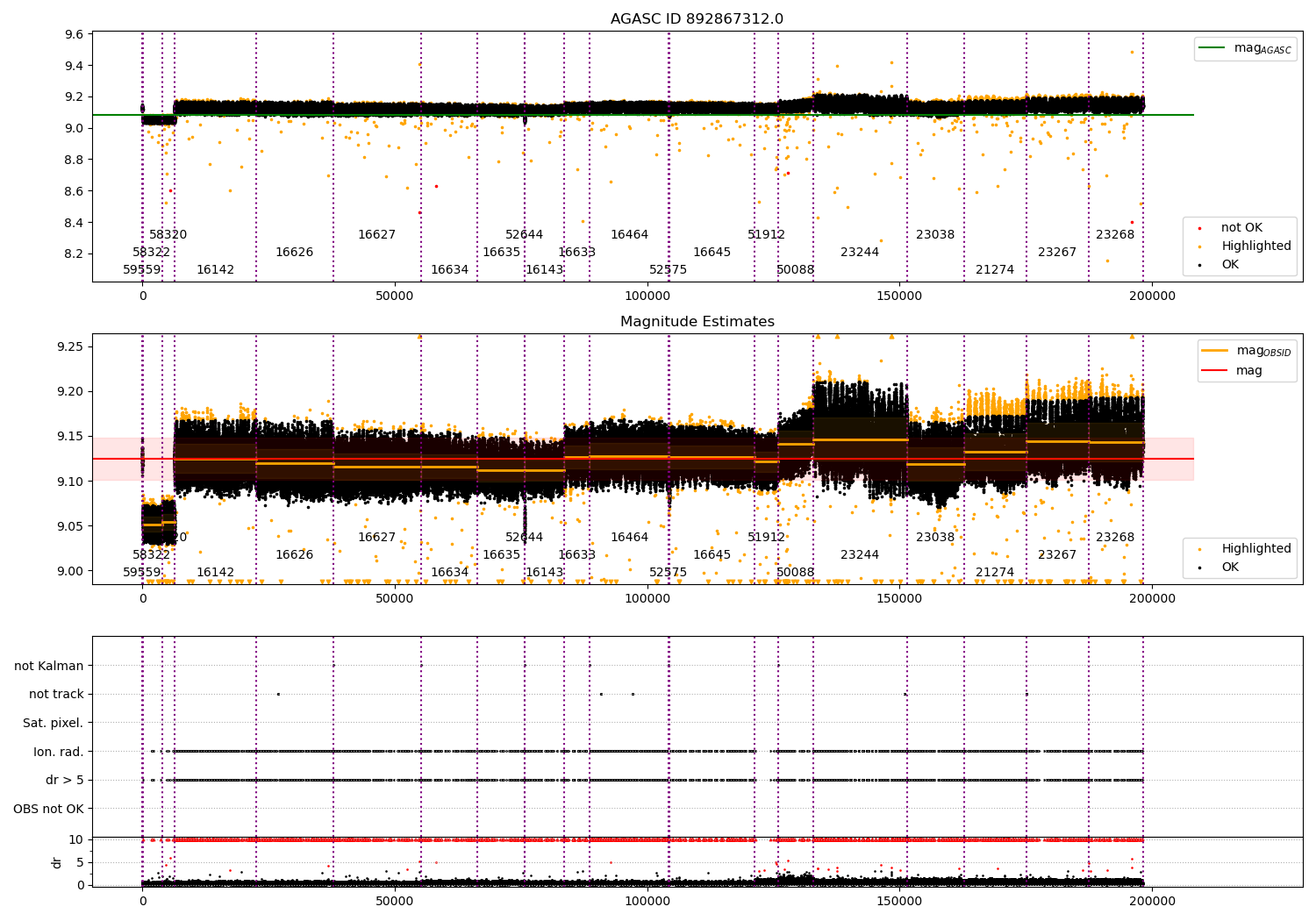Click OBSID label 52575 in top plot
Viewport: 1316px width, 921px height.
(668, 270)
